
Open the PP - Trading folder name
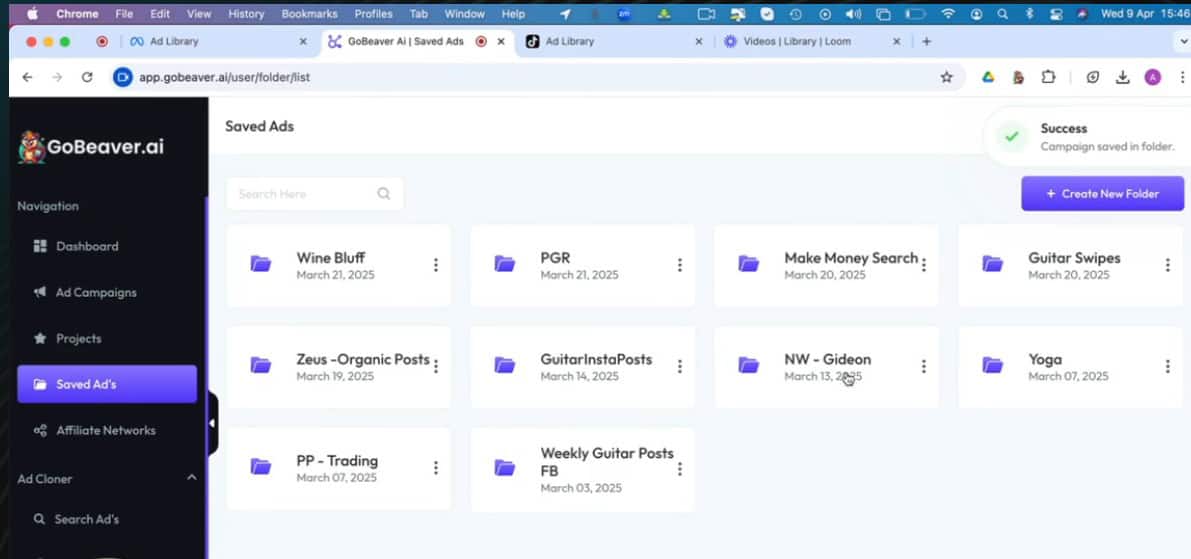pos(337,461)
